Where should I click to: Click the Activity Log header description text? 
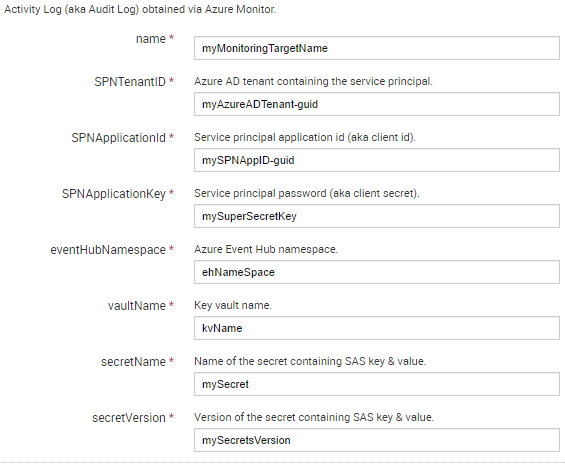[140, 9]
